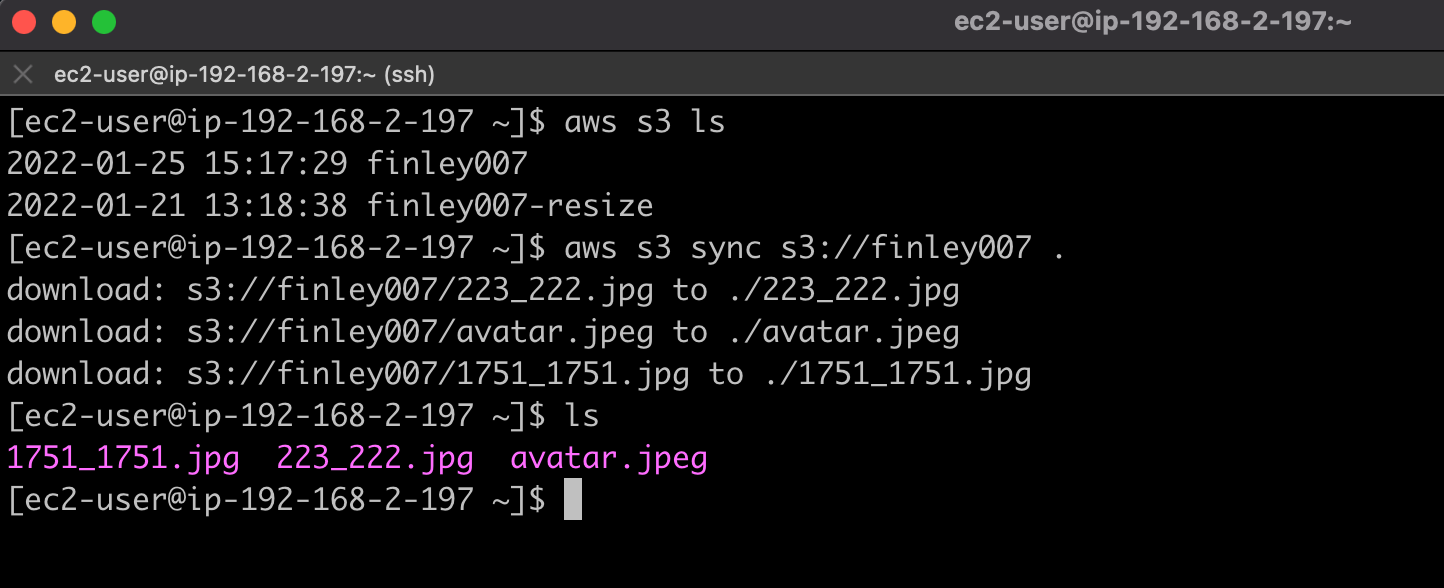
Task: Click the blinking terminal cursor block
Action: click(573, 500)
